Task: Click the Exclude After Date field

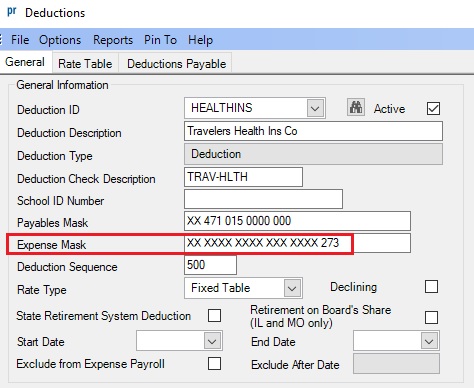Action: (x=396, y=364)
